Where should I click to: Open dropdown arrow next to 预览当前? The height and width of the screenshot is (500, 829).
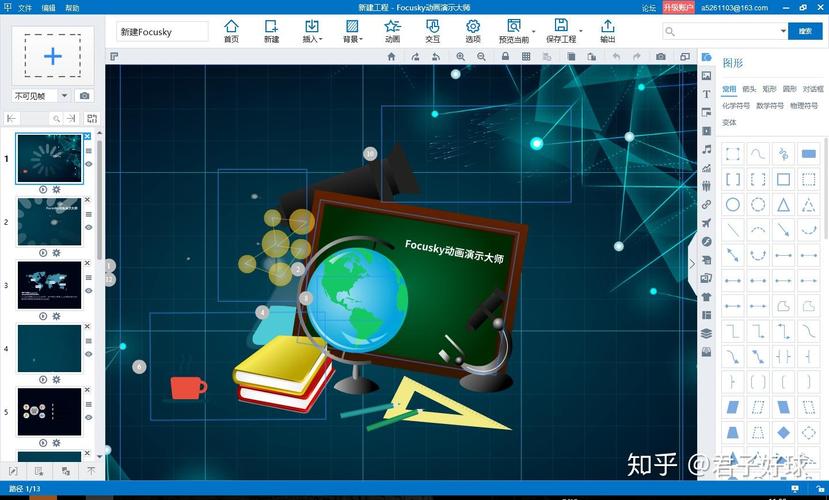[533, 32]
